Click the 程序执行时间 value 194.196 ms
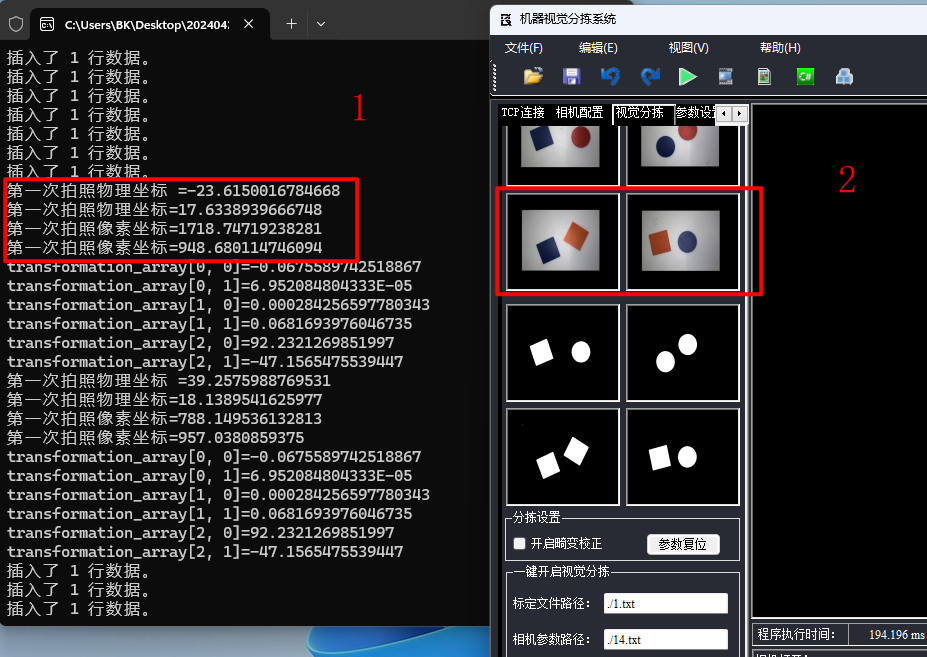 pos(896,635)
